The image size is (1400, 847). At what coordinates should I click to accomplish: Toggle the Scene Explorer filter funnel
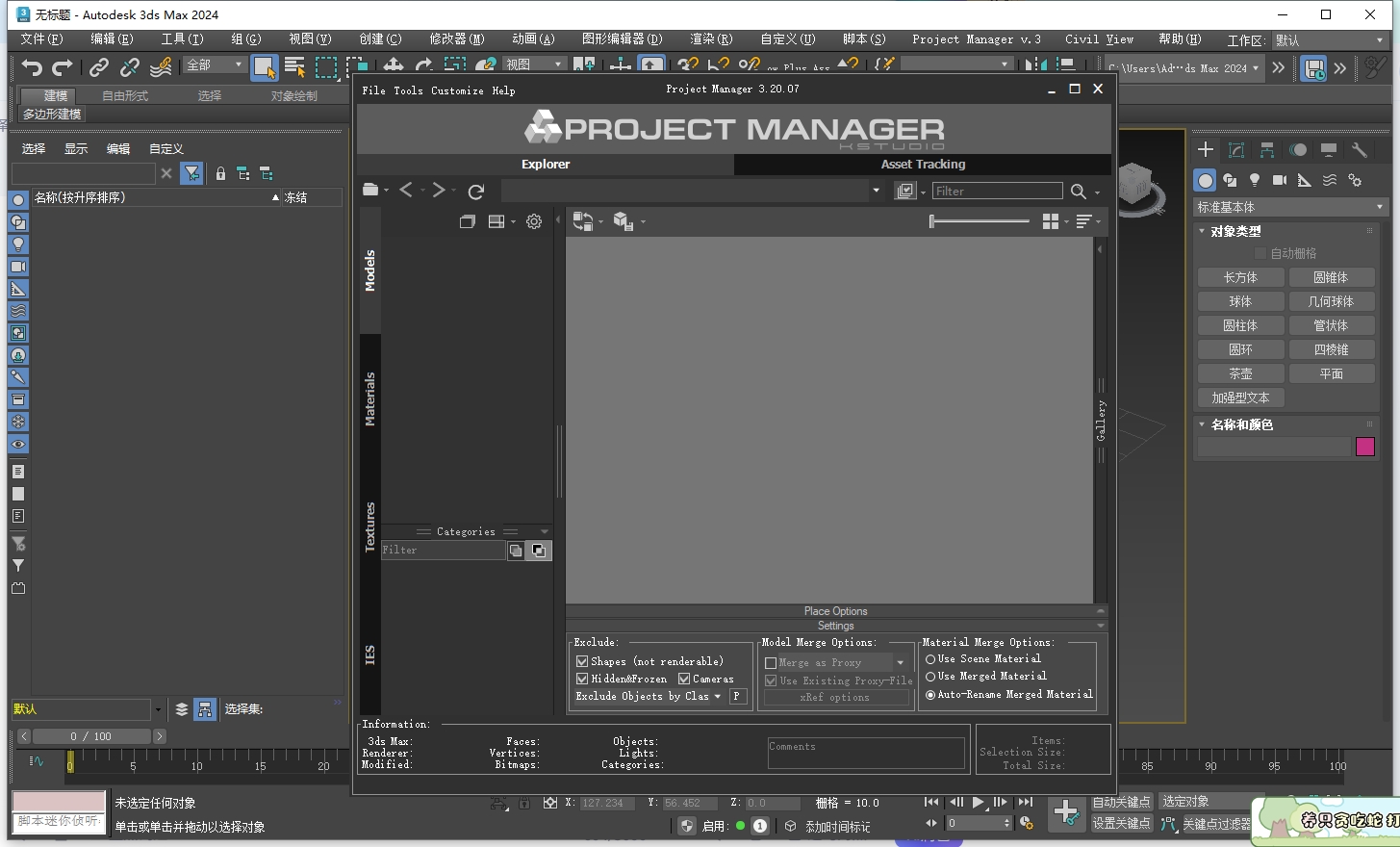pos(192,173)
